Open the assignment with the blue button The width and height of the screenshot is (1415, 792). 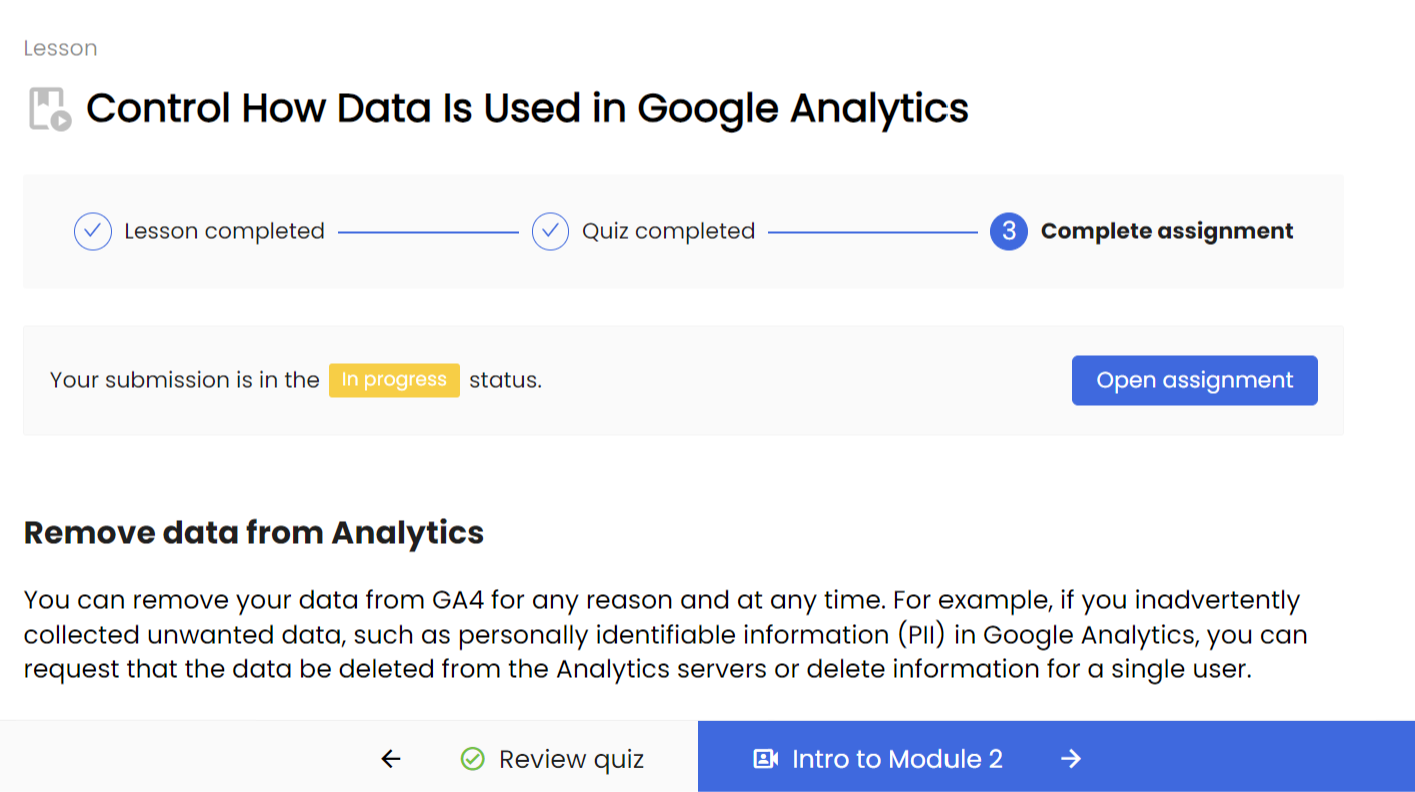click(1194, 380)
